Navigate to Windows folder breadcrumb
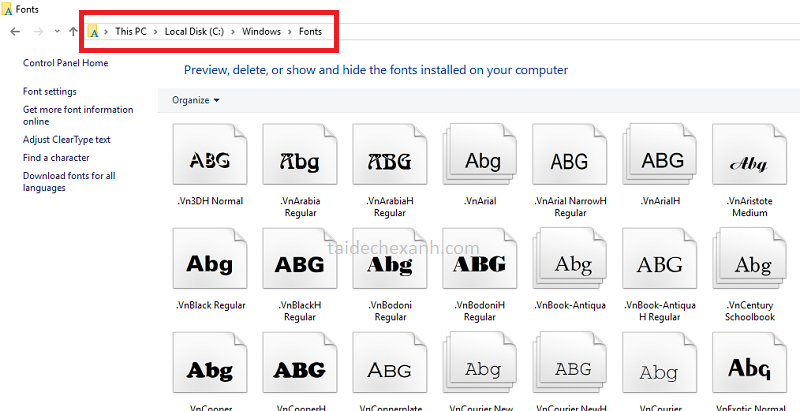Screen dimensions: 800x411 pos(261,32)
